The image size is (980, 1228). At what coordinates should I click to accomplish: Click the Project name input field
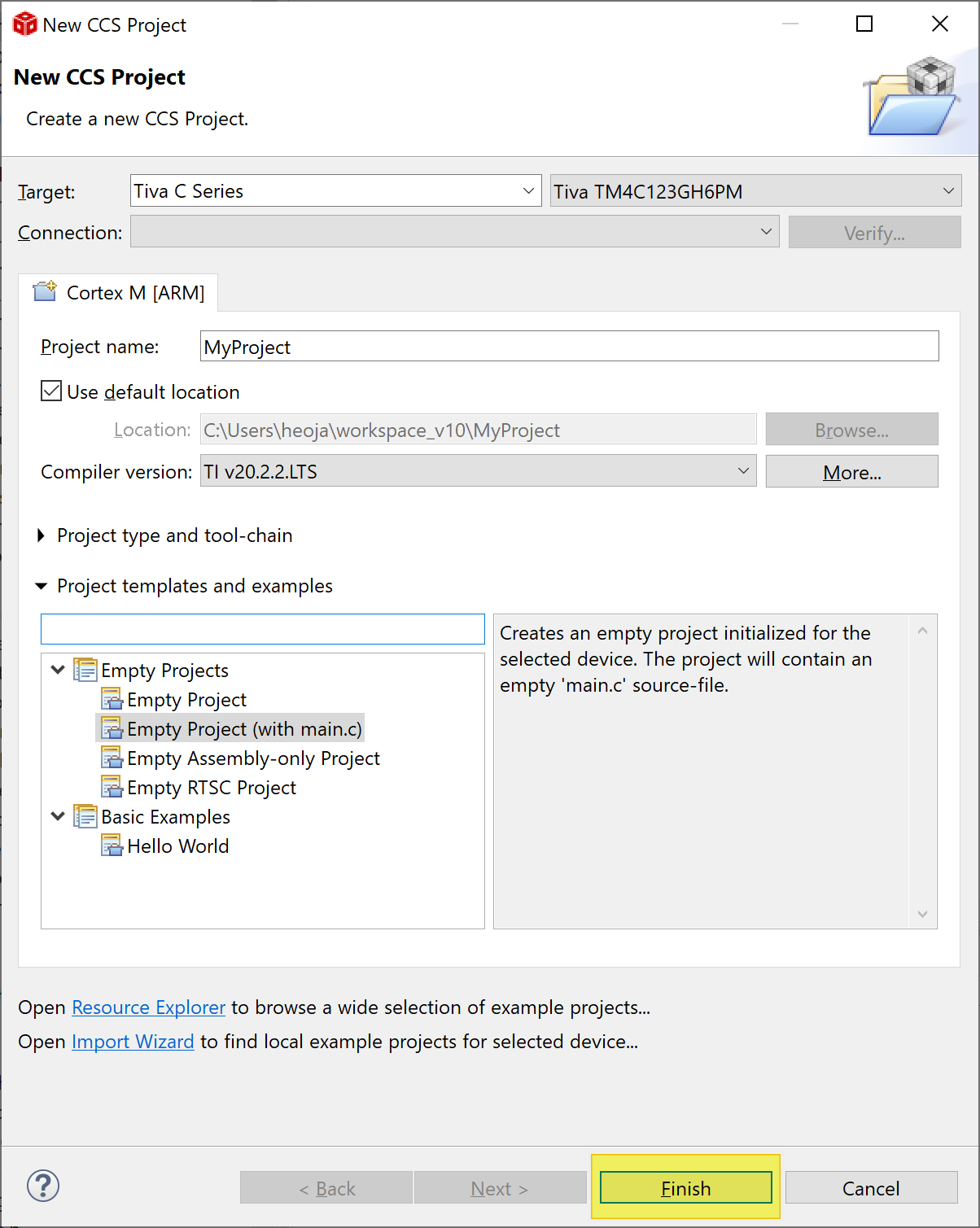tap(570, 347)
